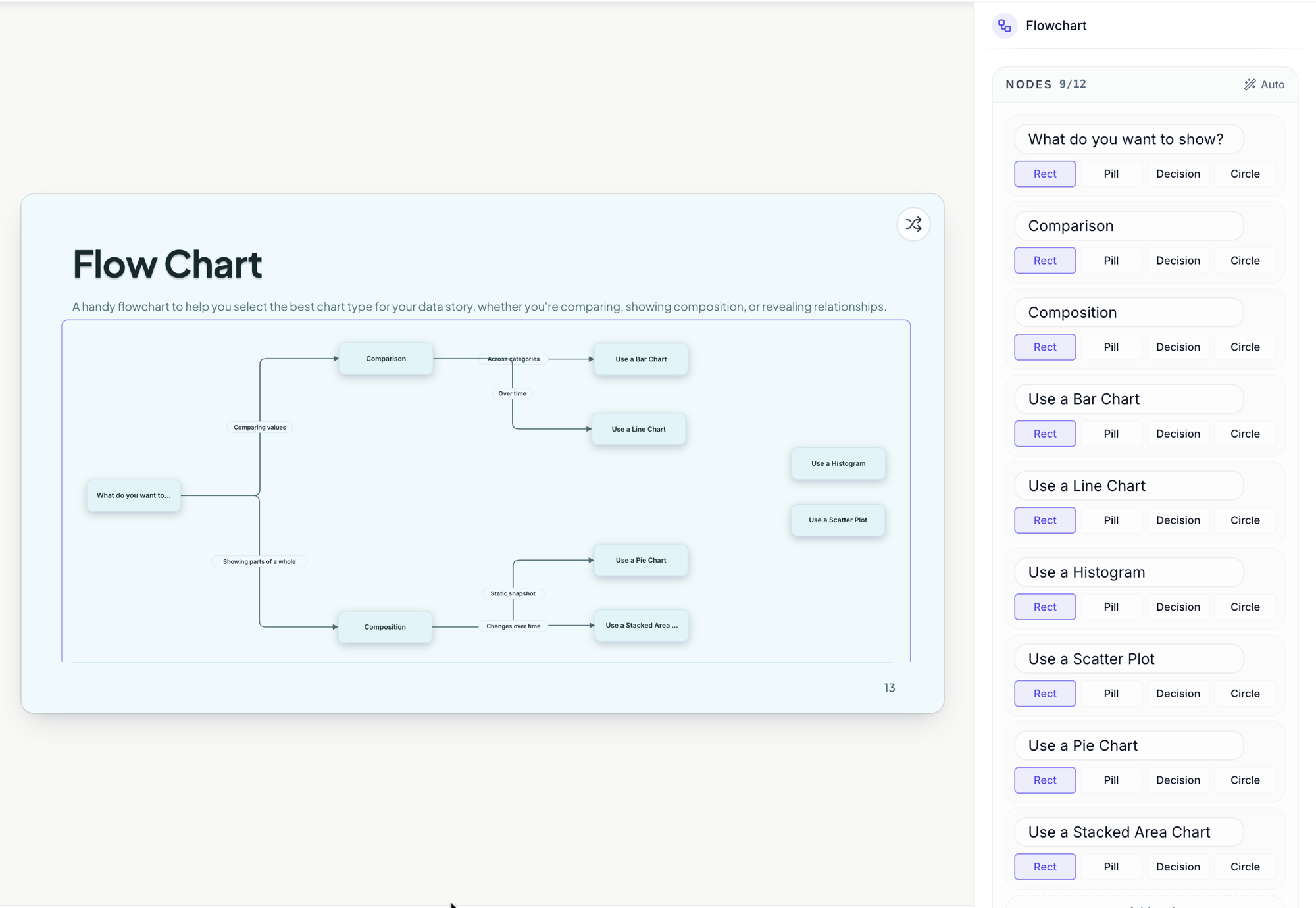Select Decision shape for 'What do you want to show?'
Image resolution: width=1316 pixels, height=908 pixels.
pos(1178,174)
